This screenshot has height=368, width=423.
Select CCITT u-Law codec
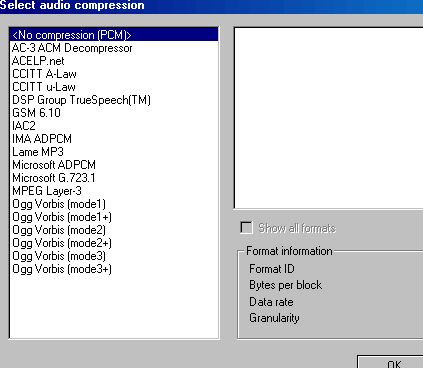114,87
